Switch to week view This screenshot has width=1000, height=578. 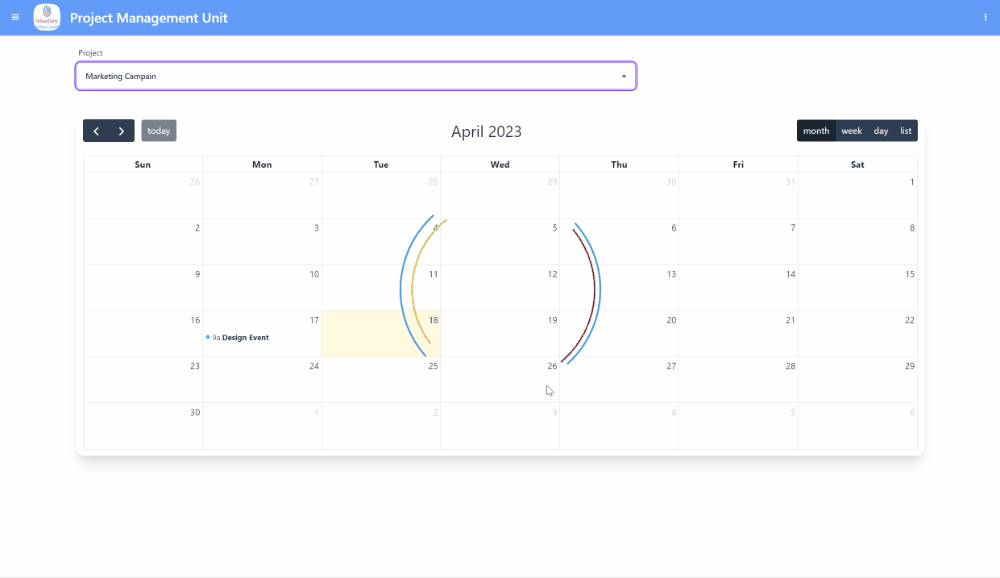click(x=851, y=130)
